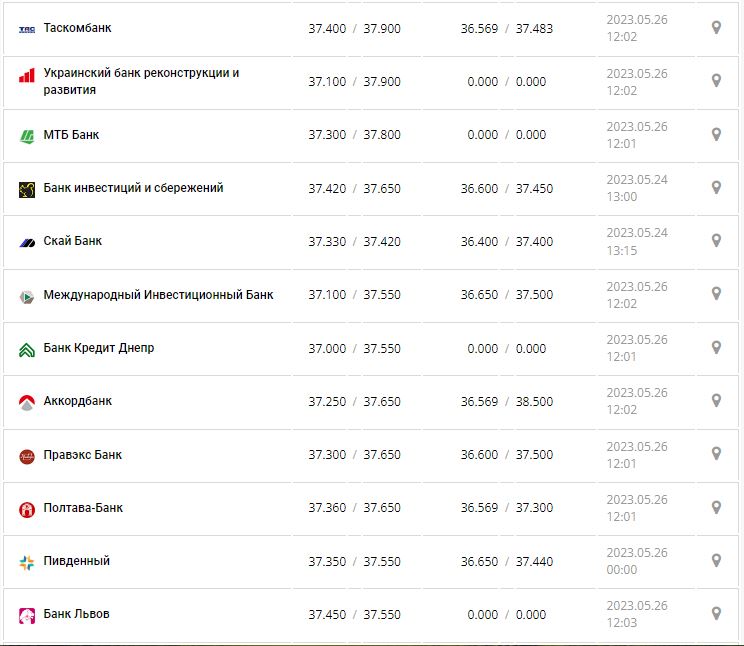This screenshot has width=744, height=646.
Task: Click Правэкс Банк update time 2023.05.26
Action: (637, 447)
